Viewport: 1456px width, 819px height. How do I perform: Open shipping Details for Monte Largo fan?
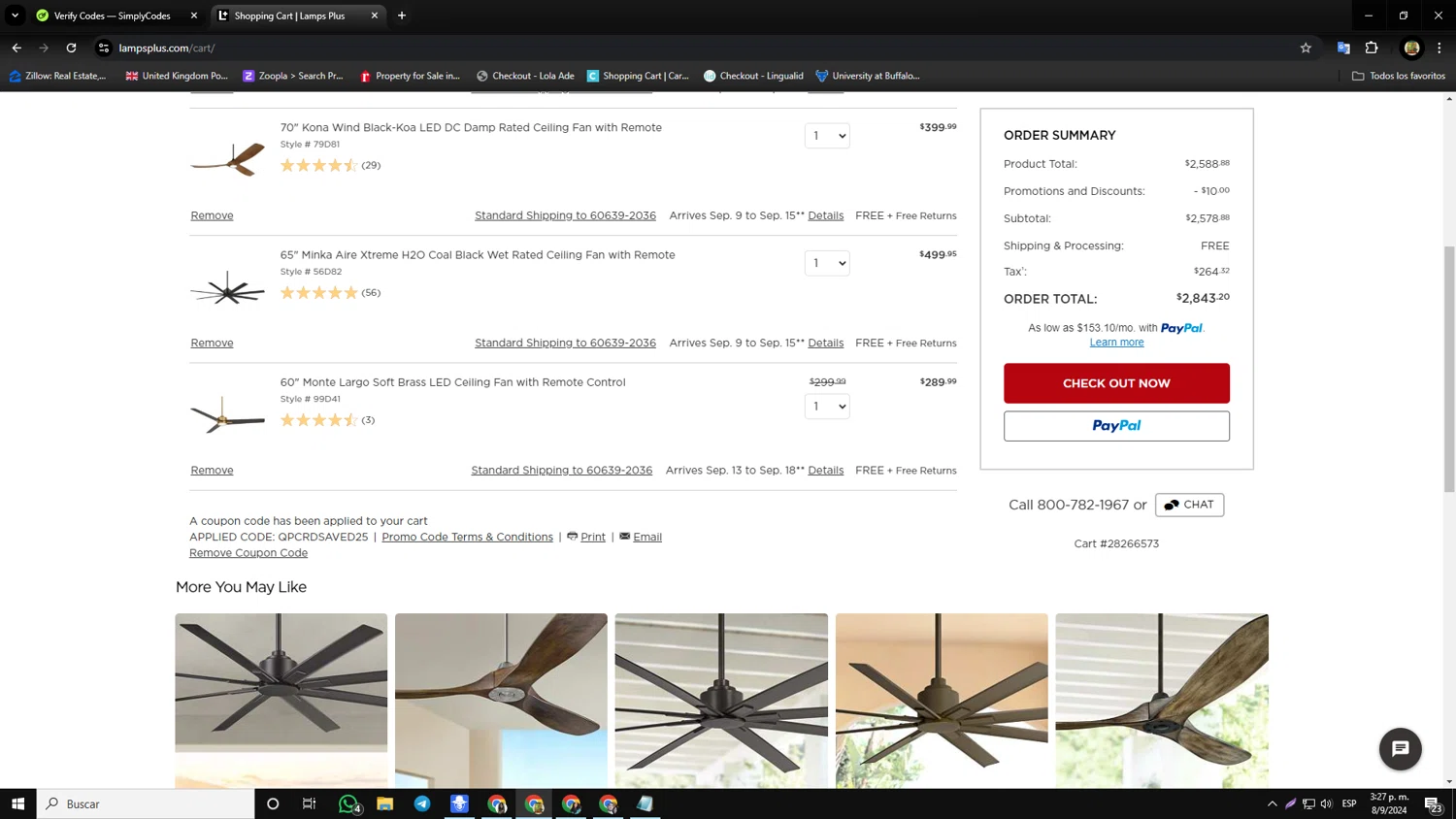[x=825, y=470]
